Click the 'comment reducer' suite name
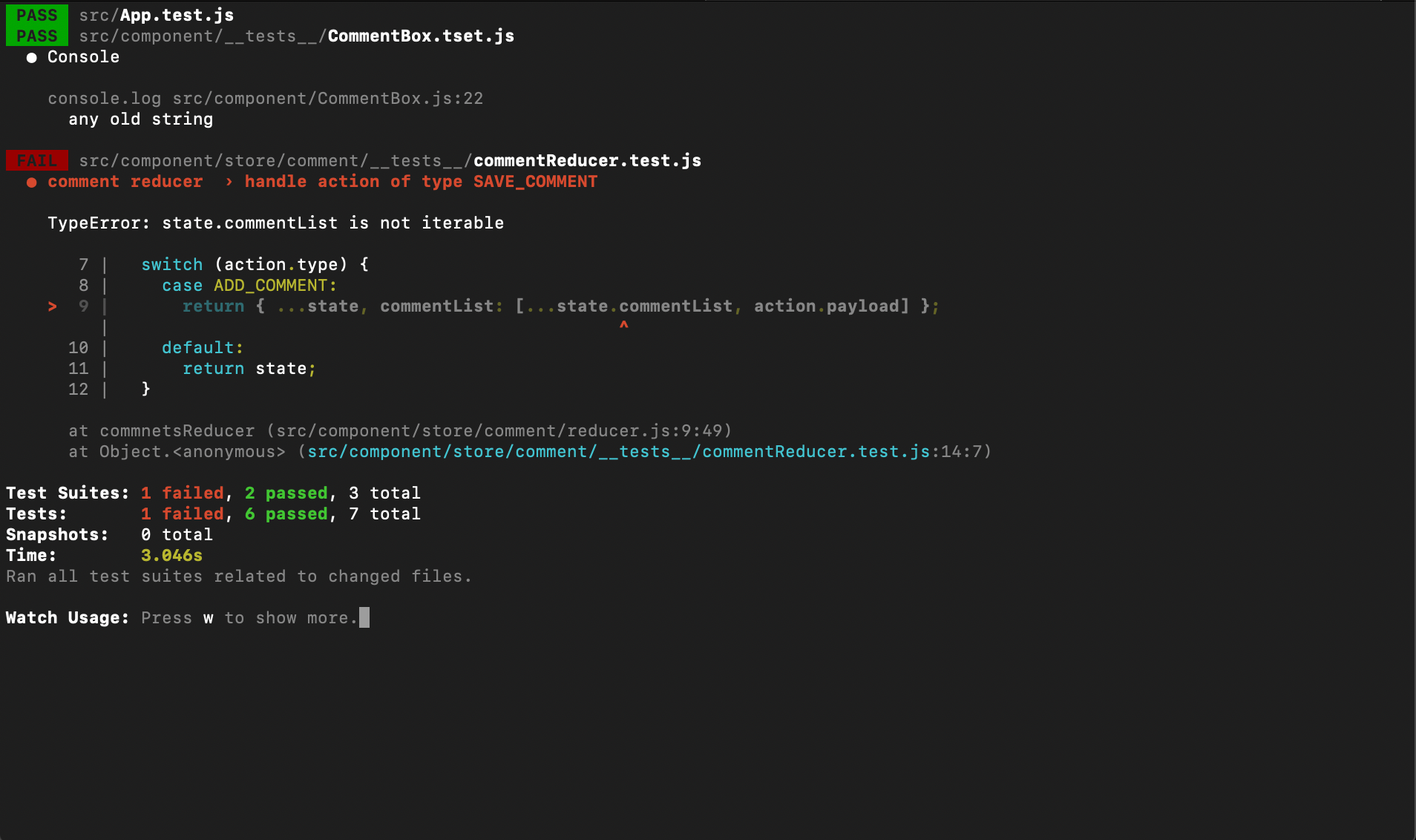The width and height of the screenshot is (1416, 840). (x=125, y=181)
